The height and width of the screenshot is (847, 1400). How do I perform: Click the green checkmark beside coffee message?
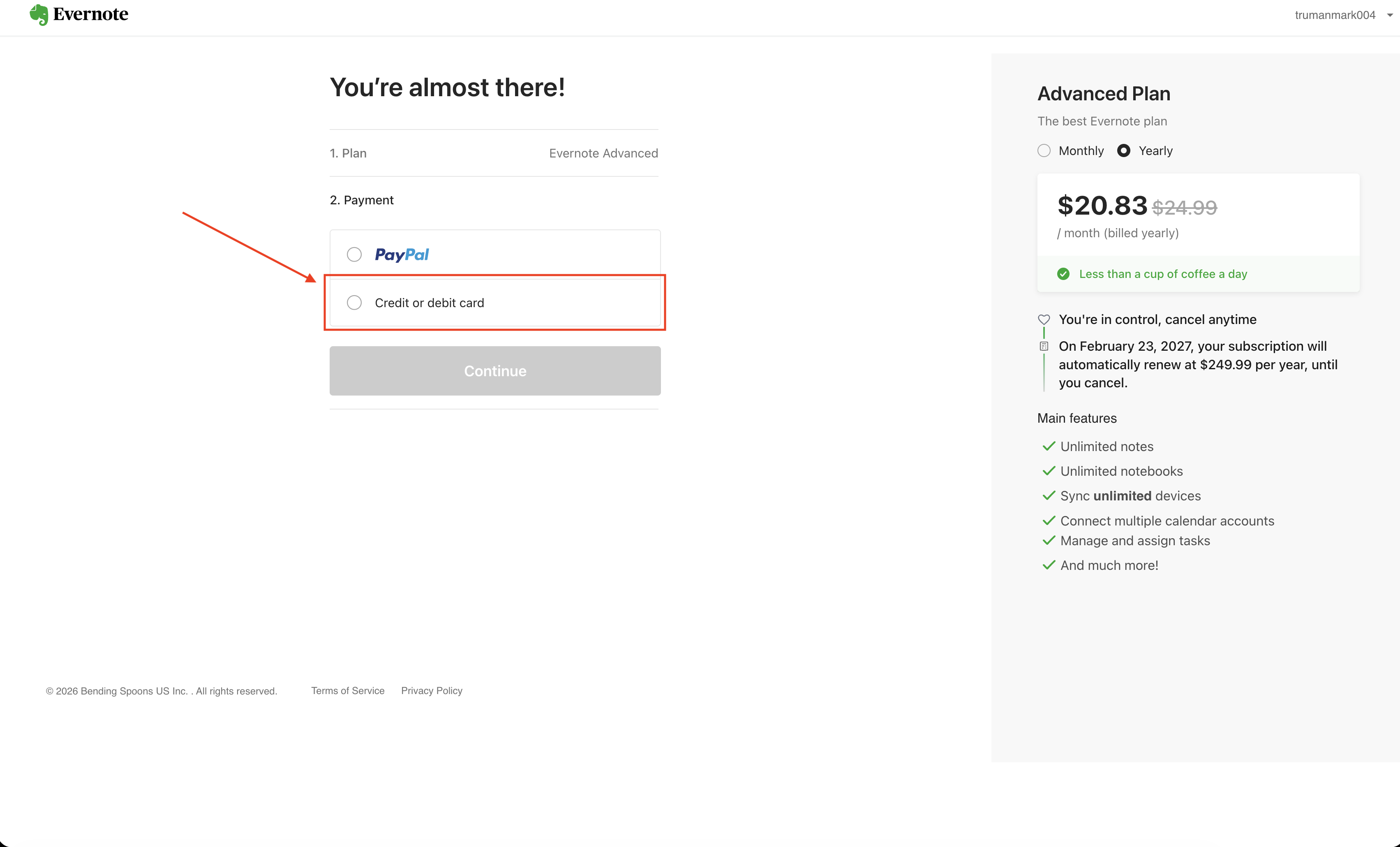(1063, 274)
